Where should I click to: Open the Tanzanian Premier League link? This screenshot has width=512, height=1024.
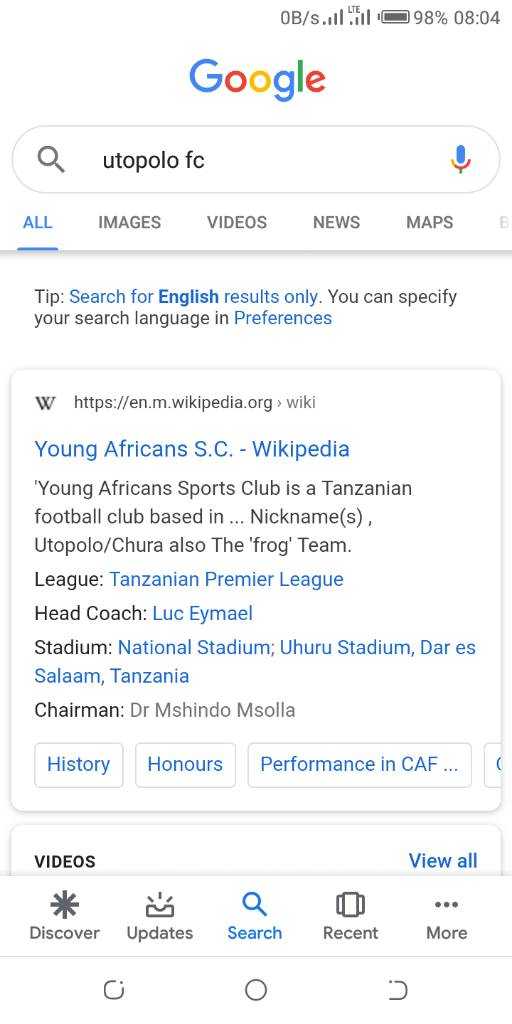[x=226, y=579]
